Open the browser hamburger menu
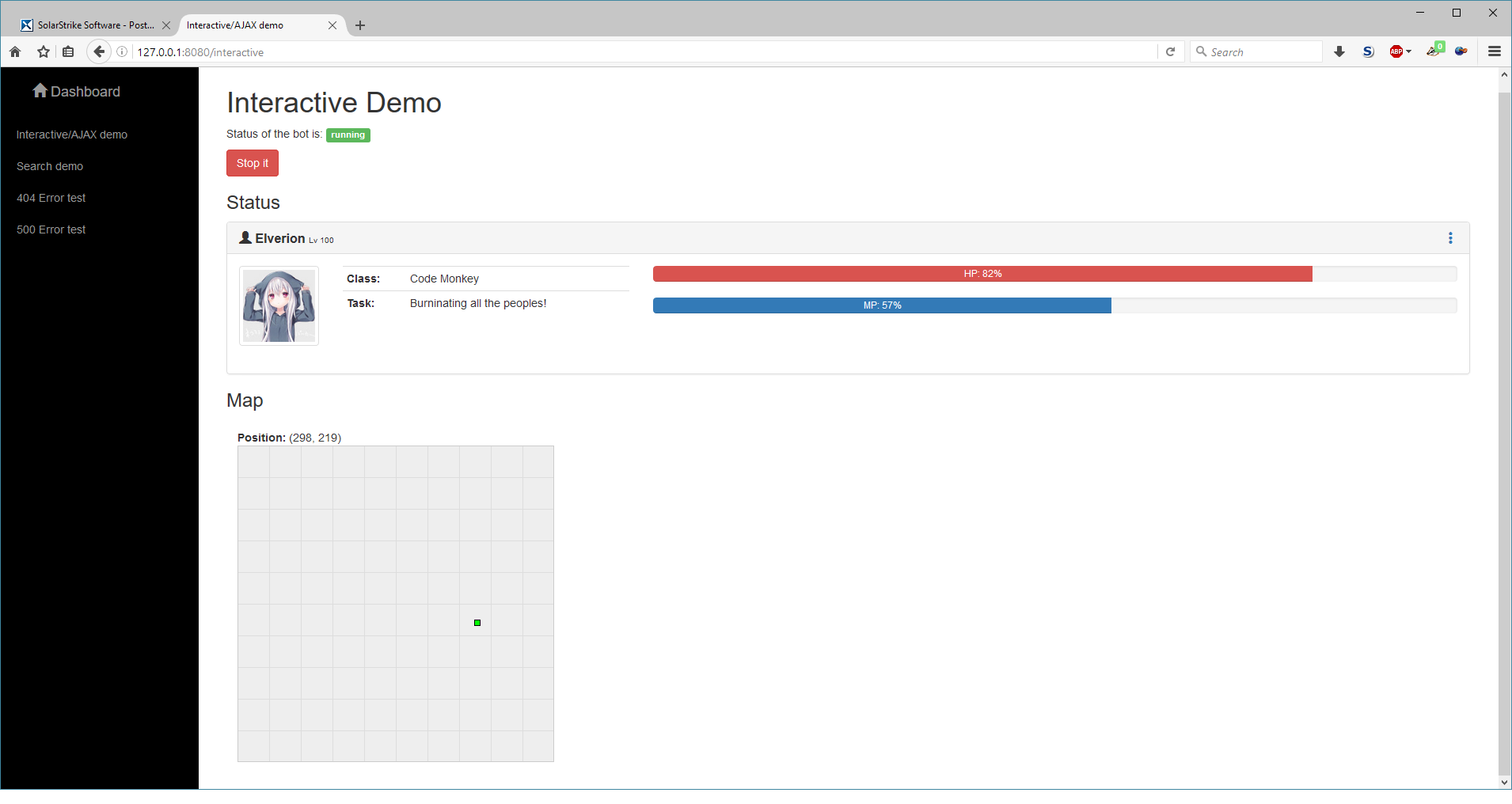 (x=1495, y=52)
